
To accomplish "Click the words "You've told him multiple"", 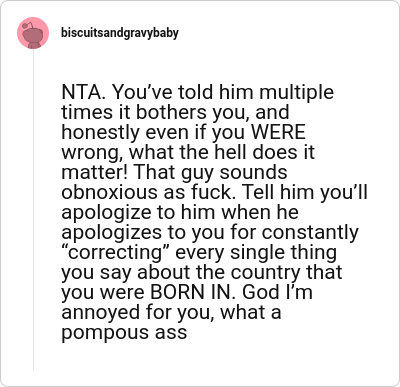I will [x=222, y=92].
